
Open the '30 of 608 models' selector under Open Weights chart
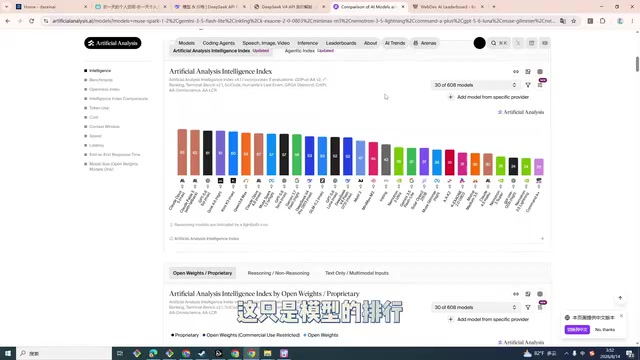[x=475, y=307]
